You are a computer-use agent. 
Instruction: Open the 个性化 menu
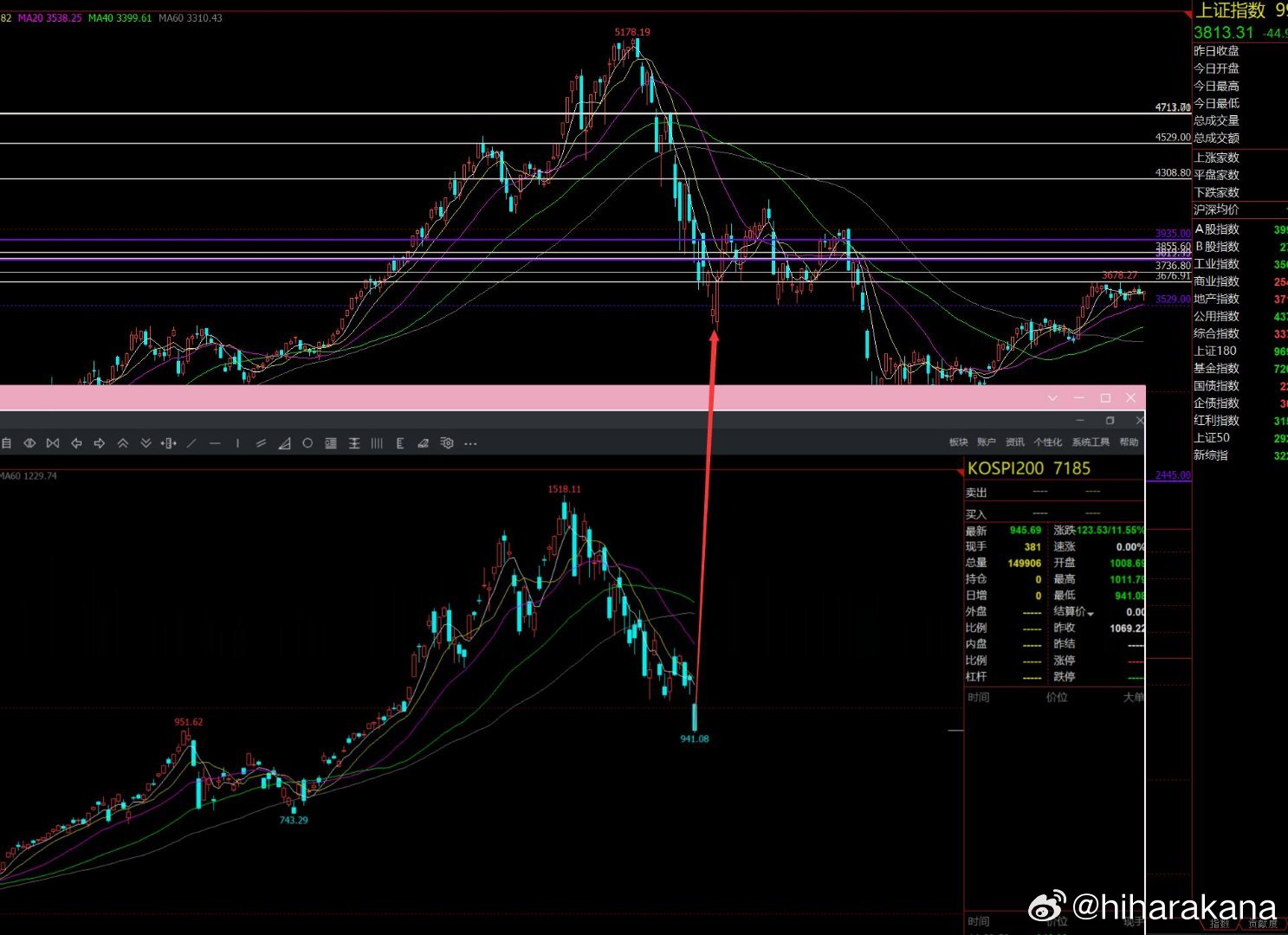(x=1047, y=442)
